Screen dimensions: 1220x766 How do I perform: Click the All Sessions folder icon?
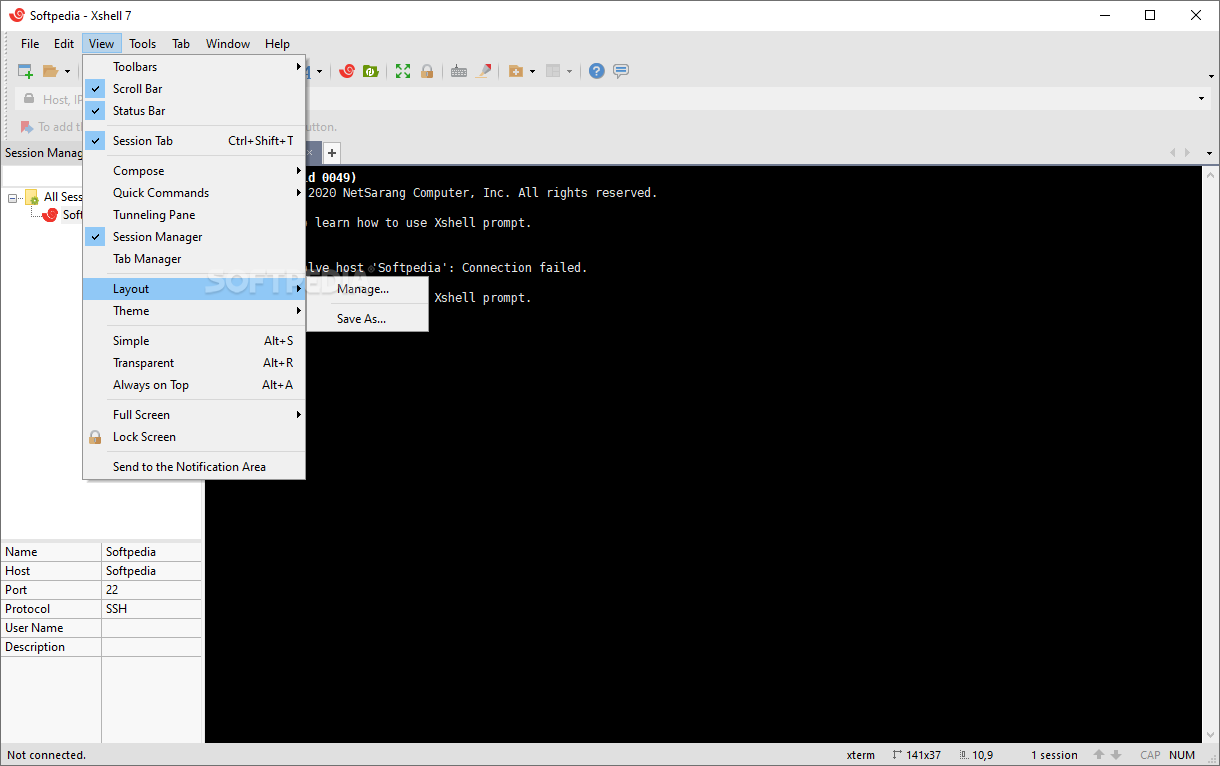32,197
